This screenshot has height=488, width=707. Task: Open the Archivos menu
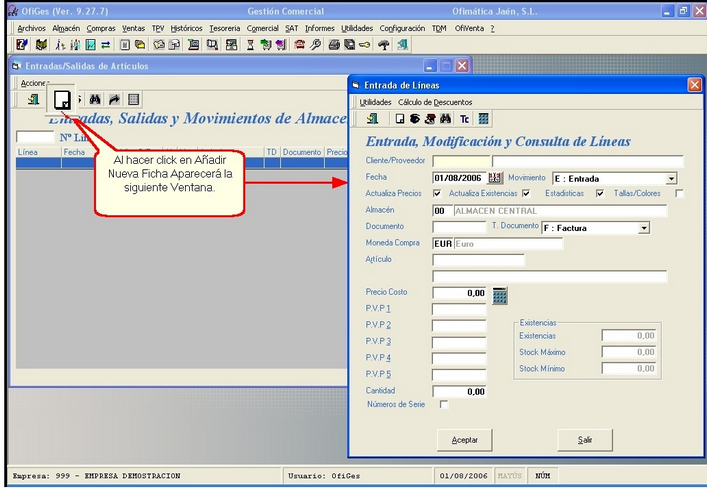(31, 28)
